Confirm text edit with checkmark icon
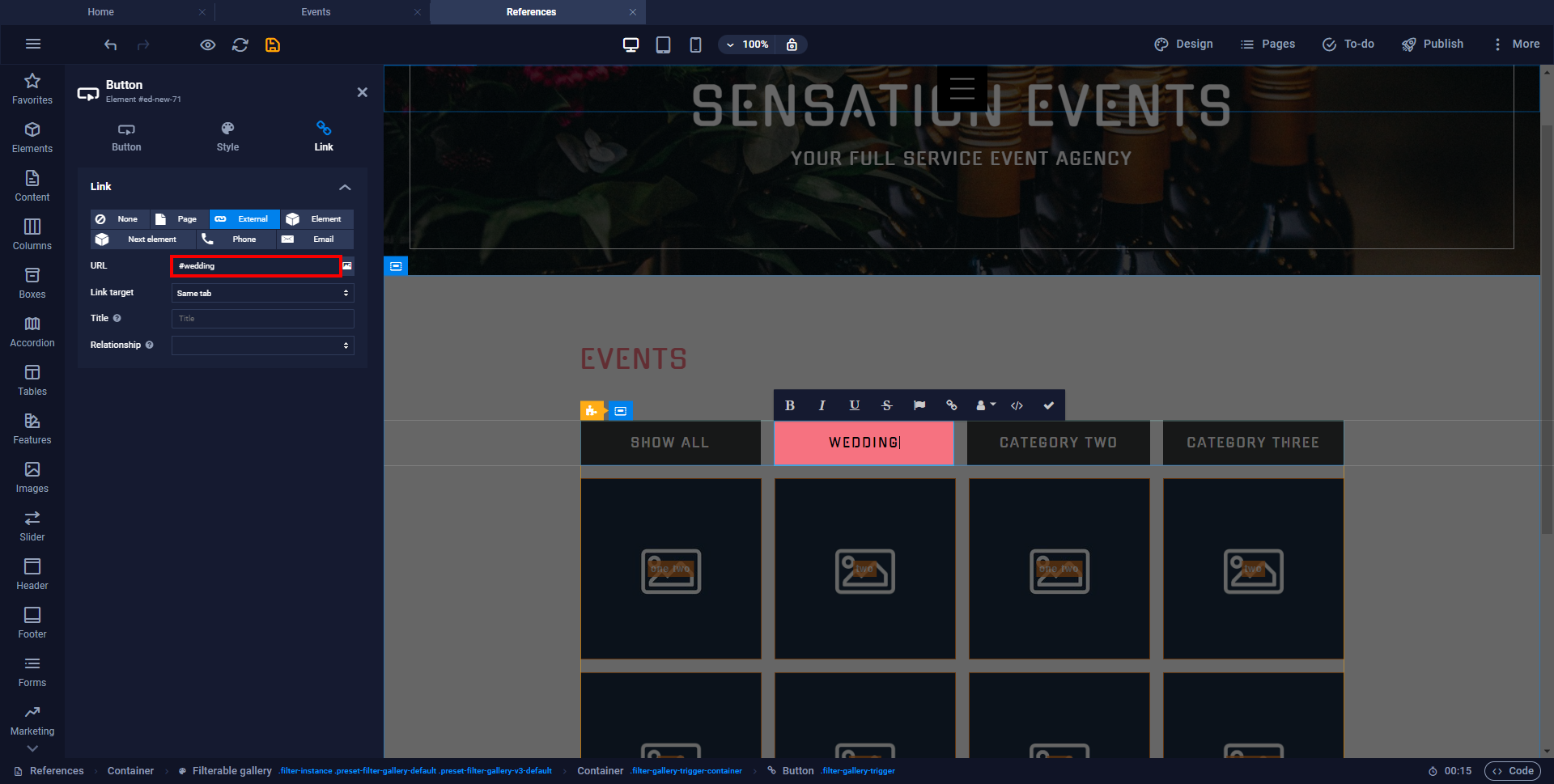Image resolution: width=1554 pixels, height=784 pixels. (1049, 405)
